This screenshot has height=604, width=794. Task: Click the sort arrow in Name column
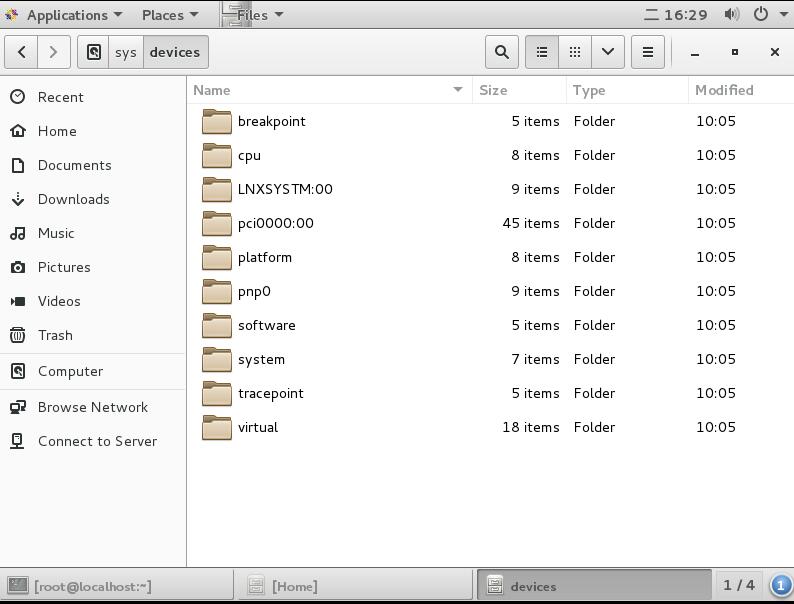point(458,90)
